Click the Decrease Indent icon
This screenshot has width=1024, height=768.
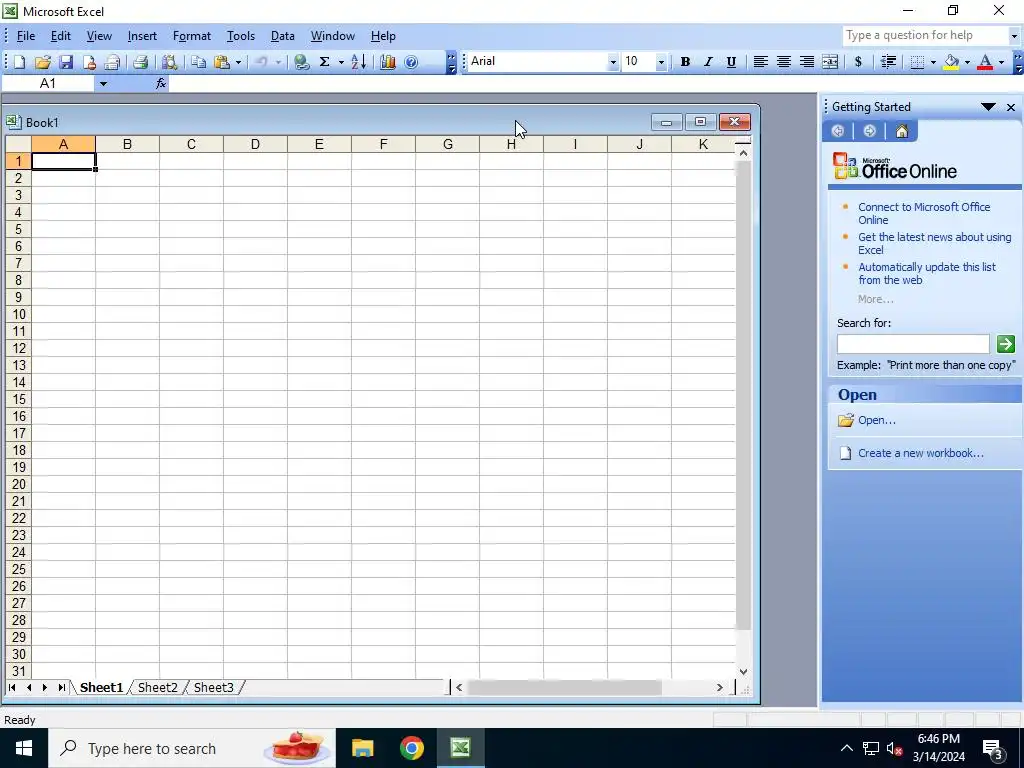pos(888,61)
